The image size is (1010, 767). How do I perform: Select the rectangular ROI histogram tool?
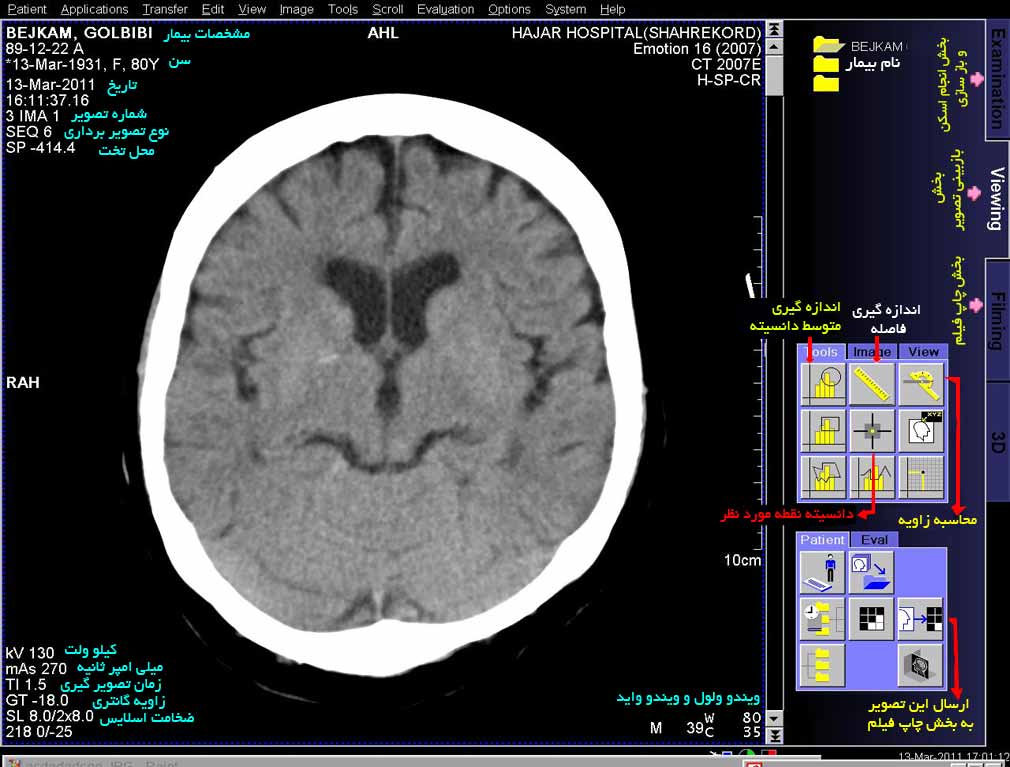click(823, 430)
